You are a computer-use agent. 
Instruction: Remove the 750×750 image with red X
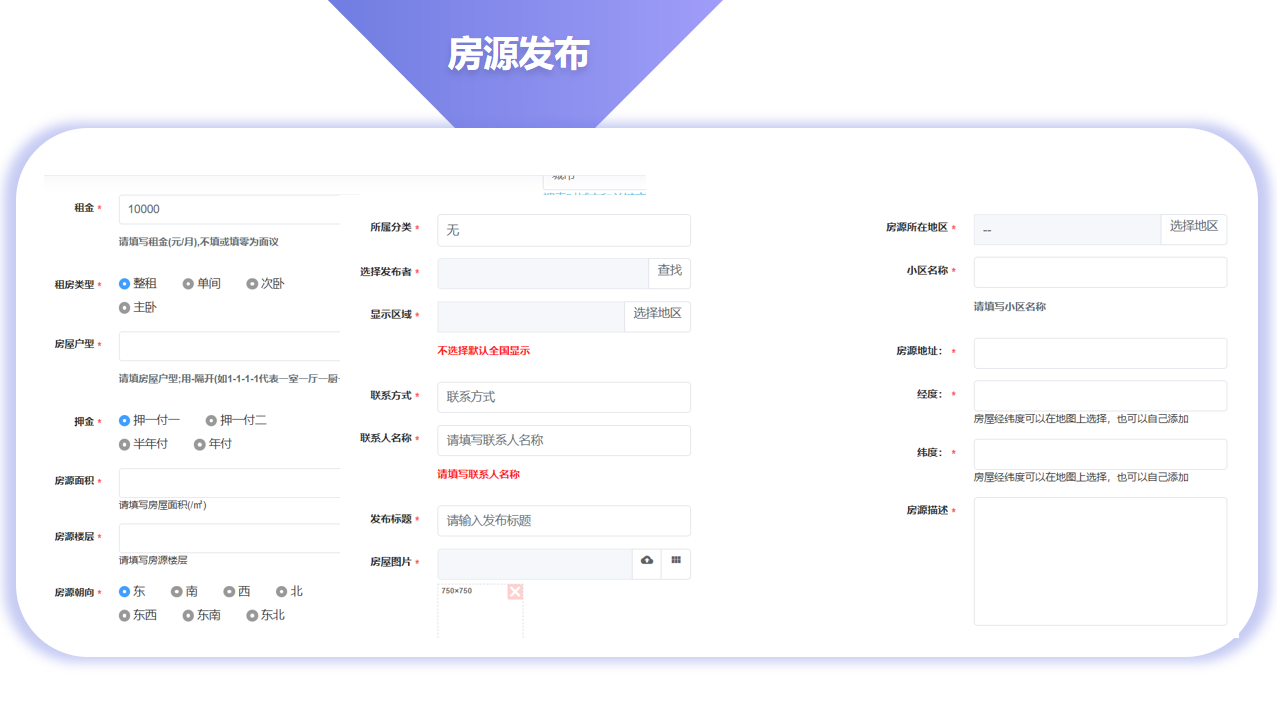(515, 592)
